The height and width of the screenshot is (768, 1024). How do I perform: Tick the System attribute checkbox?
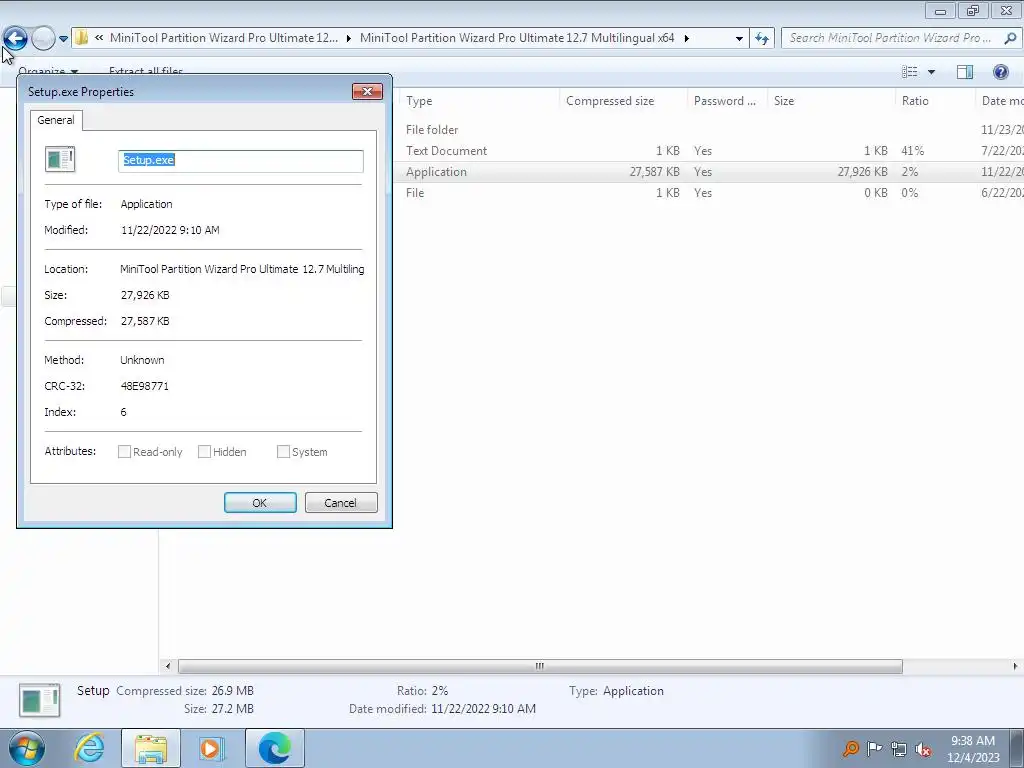pos(283,452)
